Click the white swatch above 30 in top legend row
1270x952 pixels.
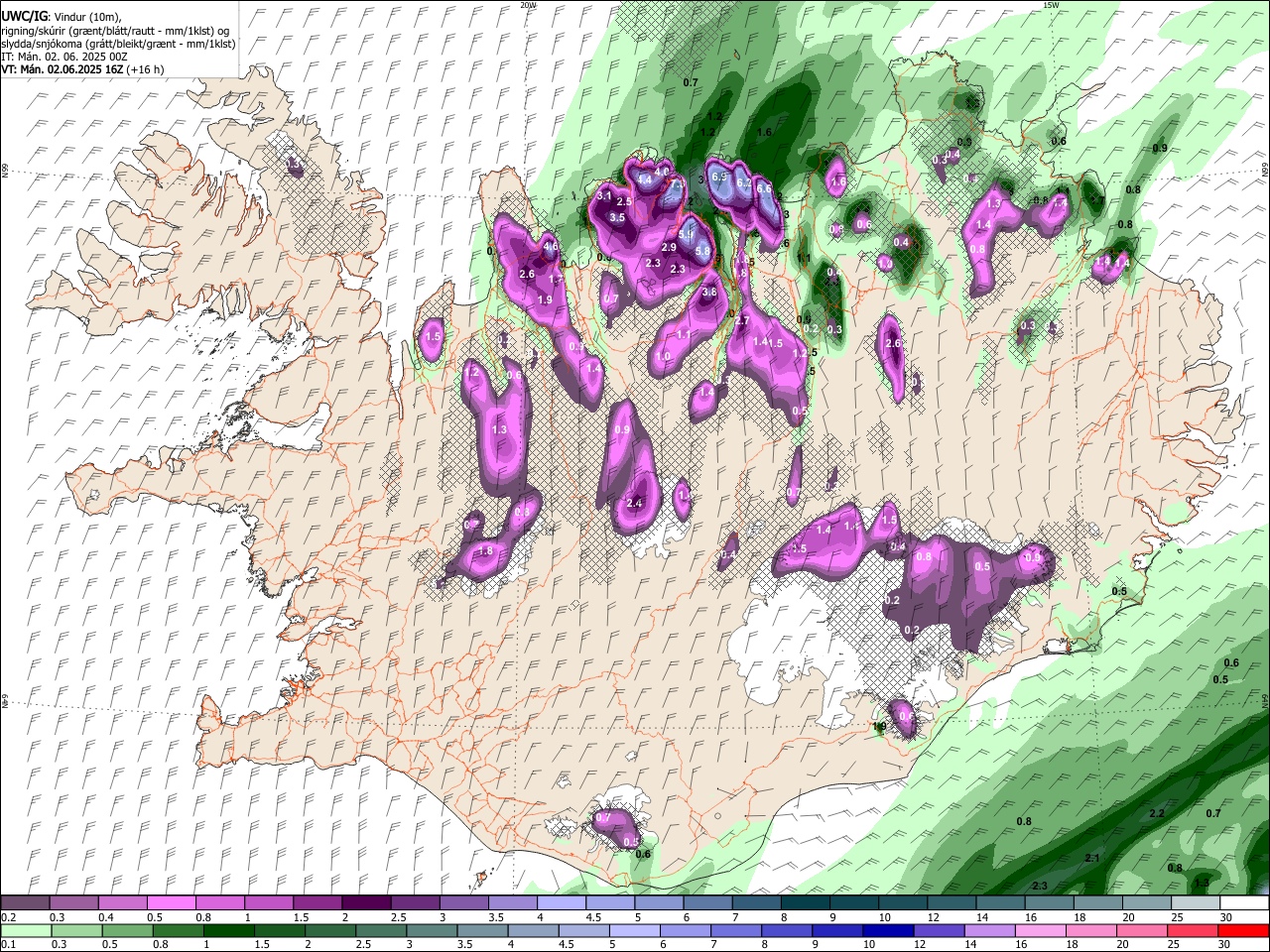pos(1245,903)
